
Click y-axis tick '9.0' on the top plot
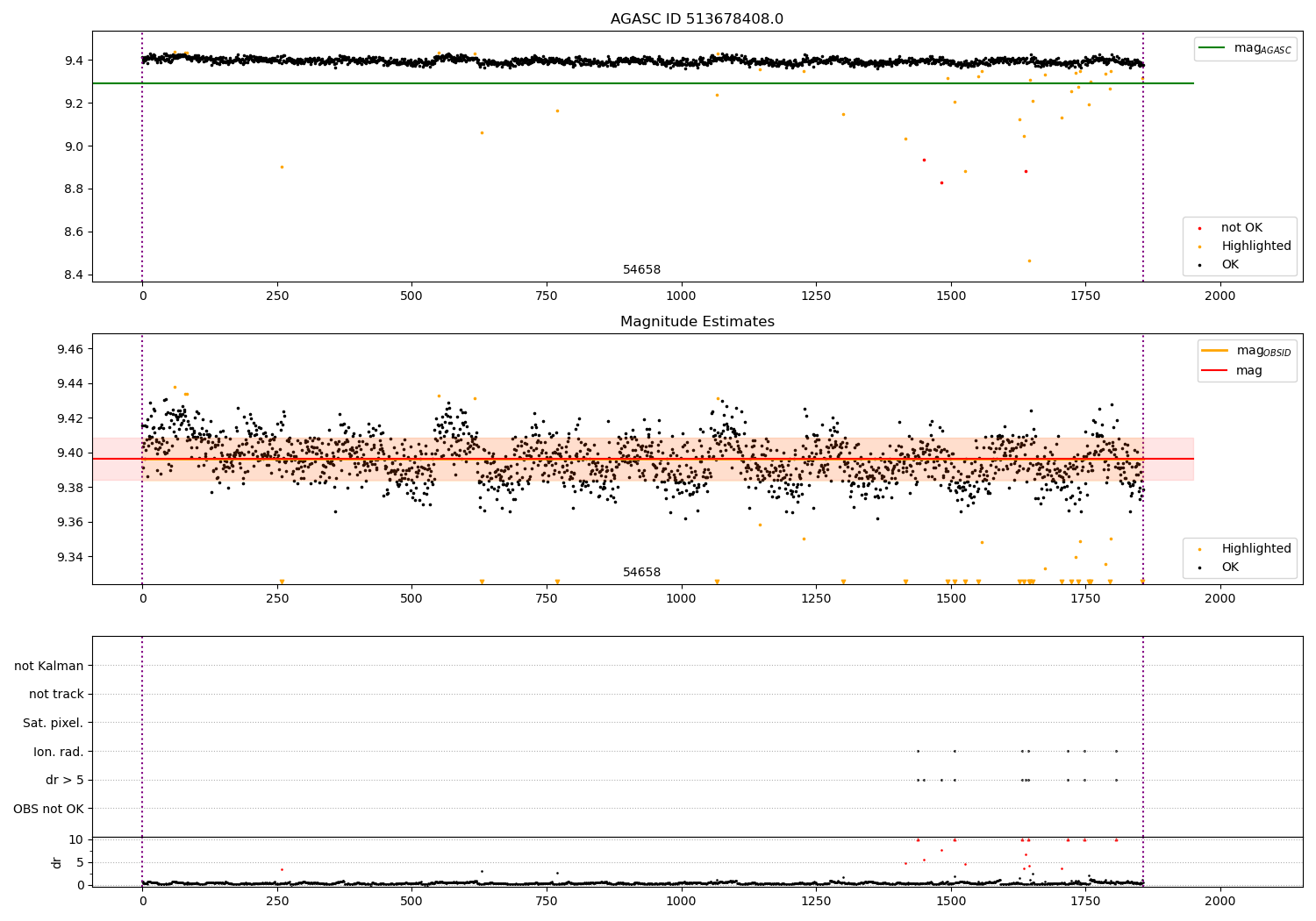(74, 146)
